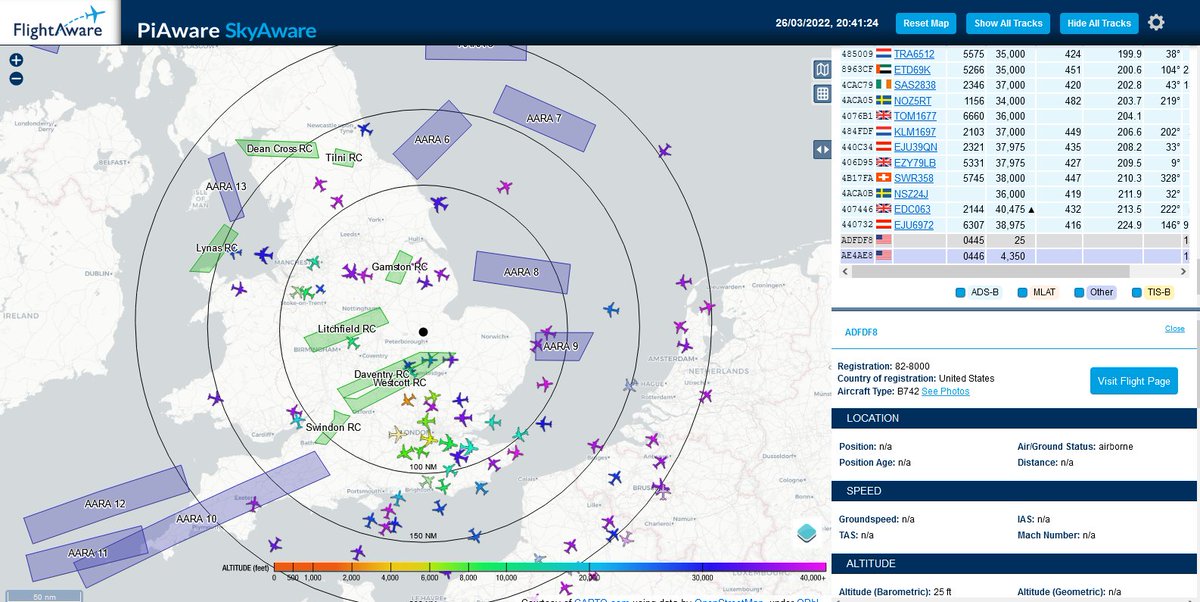The width and height of the screenshot is (1200, 602).
Task: Click the Switzerland flag in the SWR358 row
Action: pyautogui.click(x=884, y=178)
